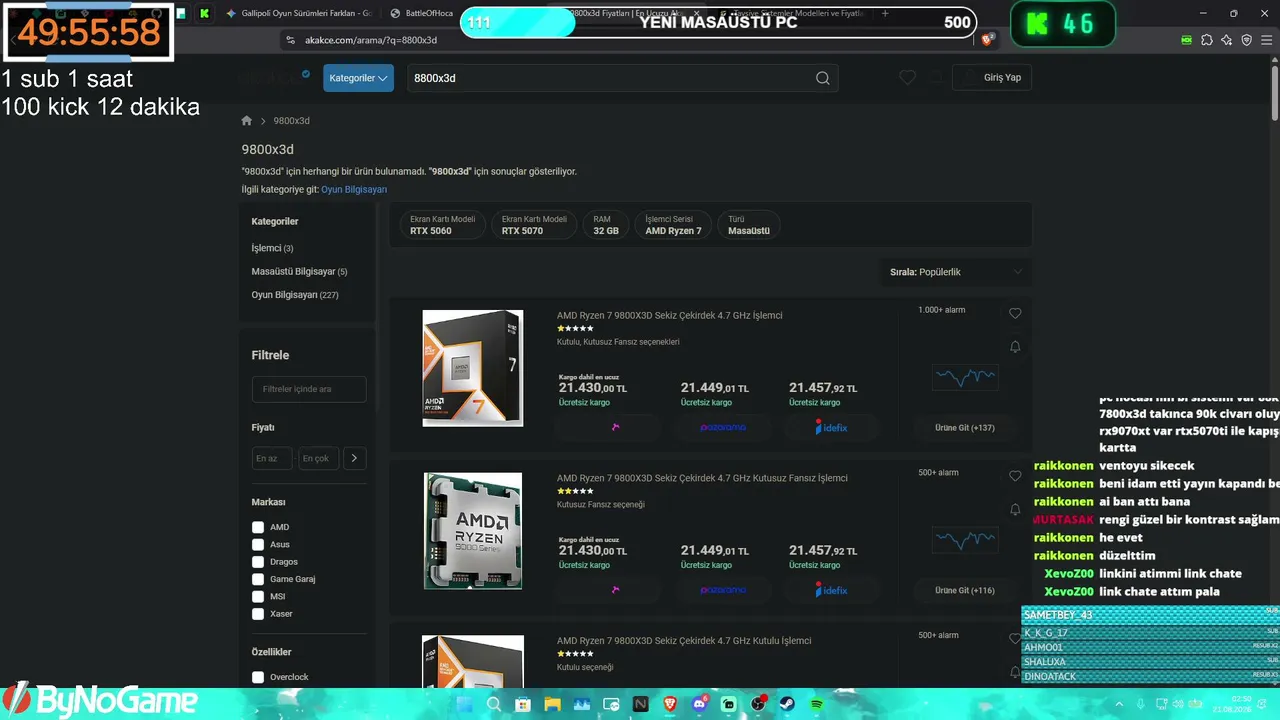Image resolution: width=1280 pixels, height=720 pixels.
Task: Open Brave Shields icon in address bar
Action: [988, 40]
